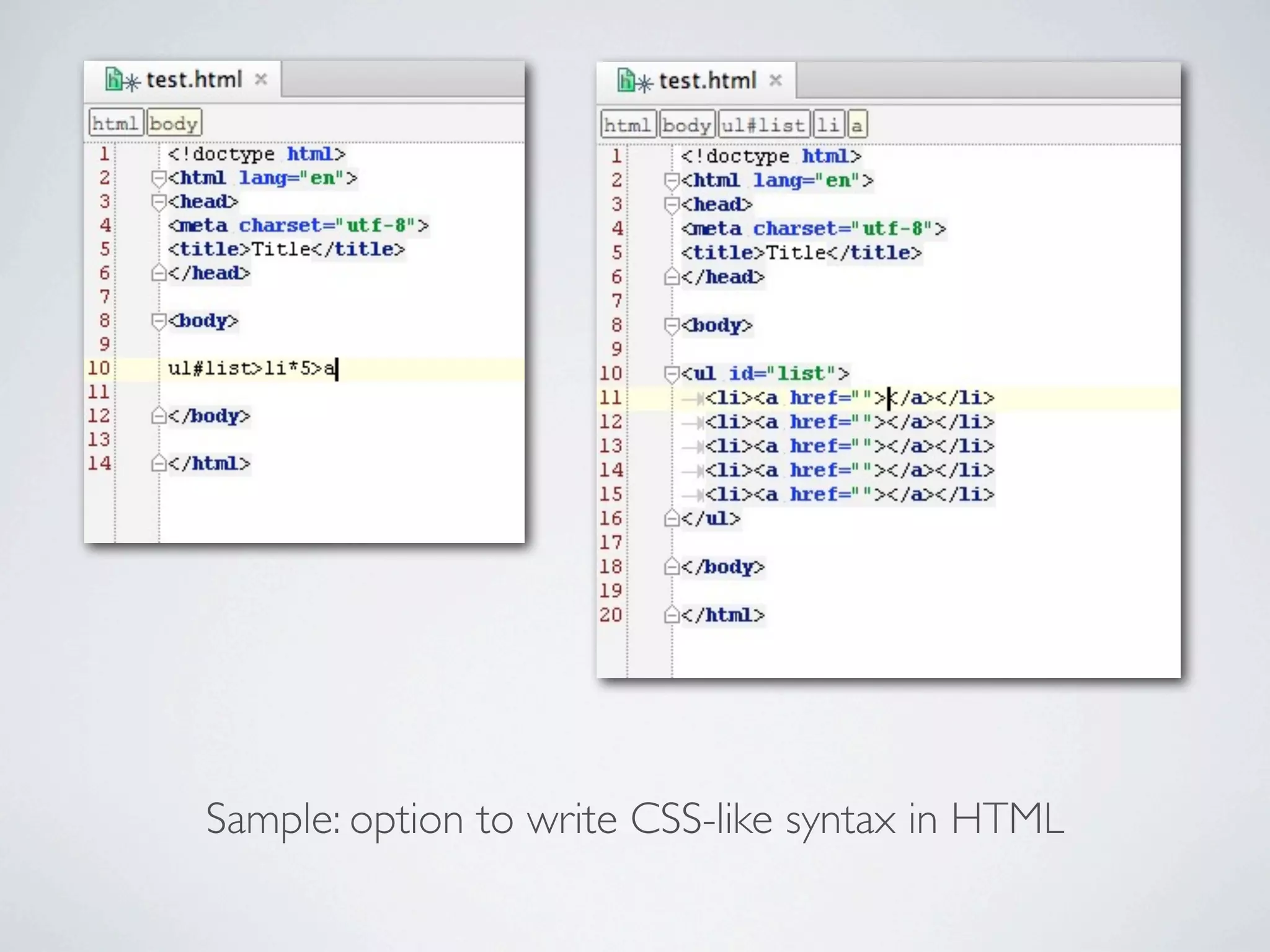Click meta charset line in left editor

tap(298, 226)
